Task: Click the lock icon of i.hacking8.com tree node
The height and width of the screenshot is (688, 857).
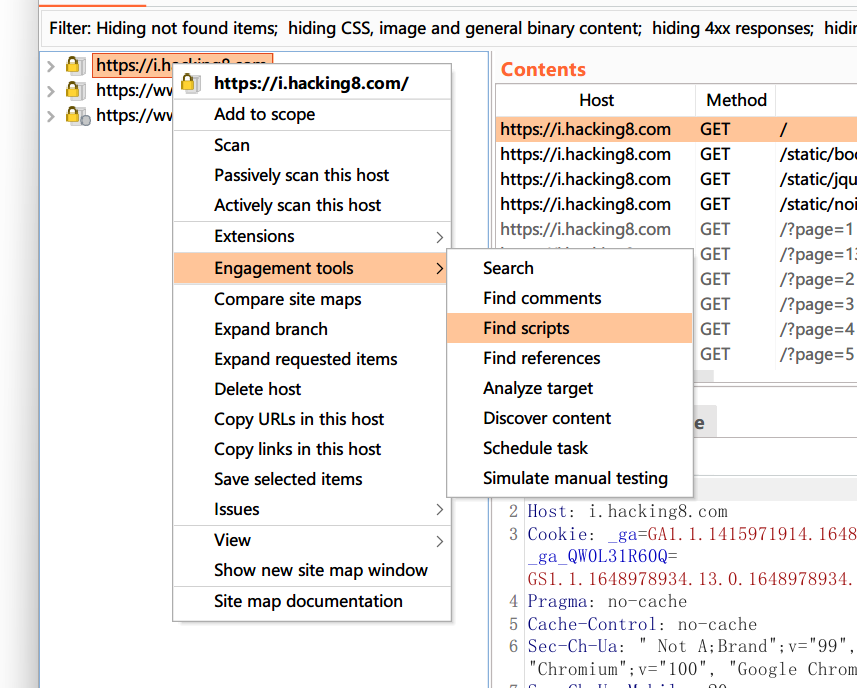Action: (x=75, y=65)
